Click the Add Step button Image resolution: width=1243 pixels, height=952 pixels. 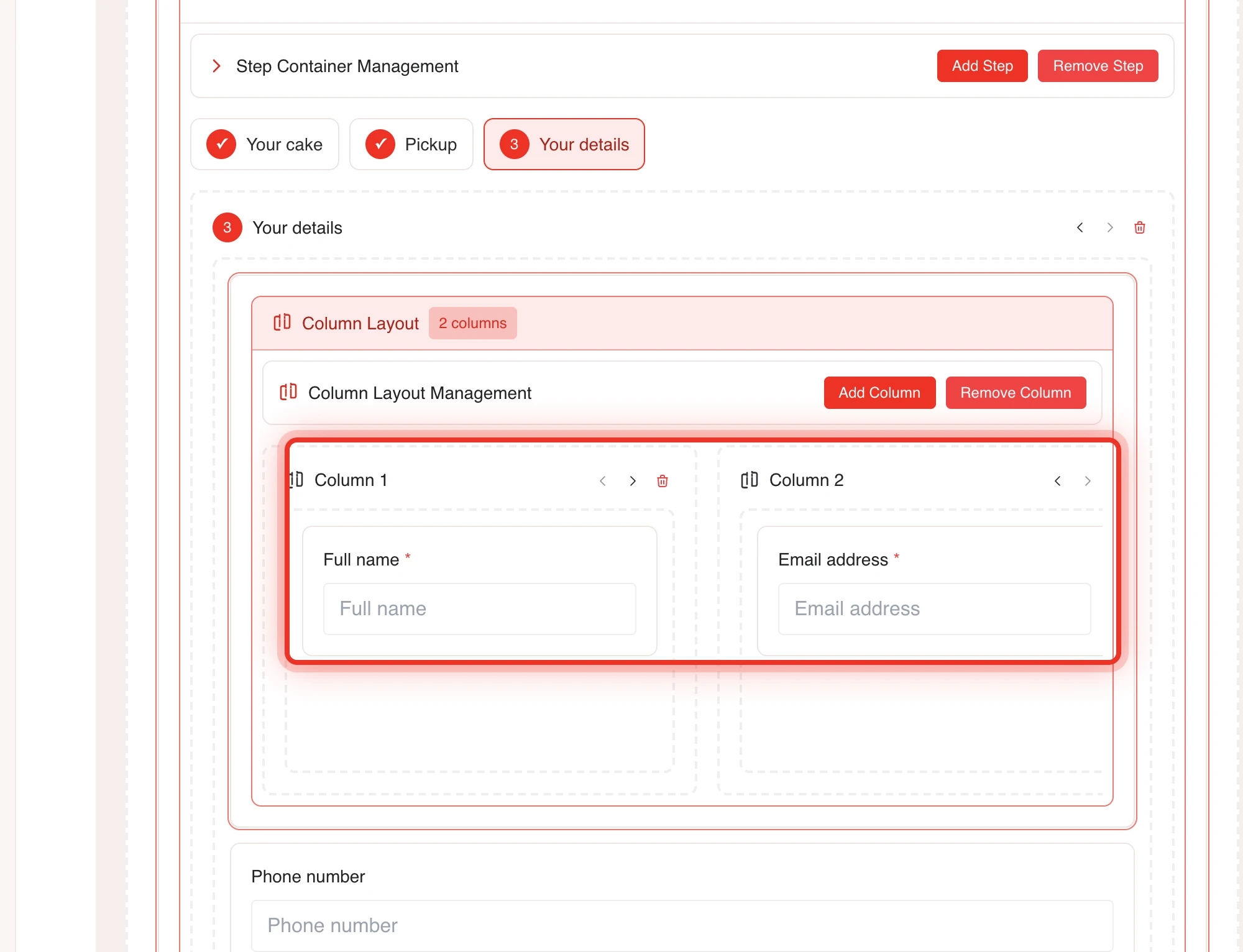[982, 66]
